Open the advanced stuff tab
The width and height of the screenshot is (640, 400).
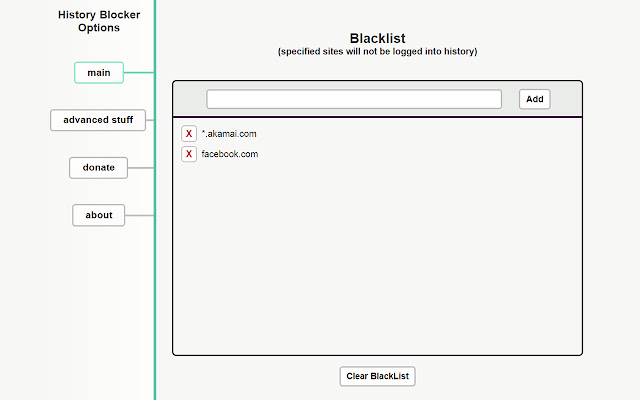(x=98, y=120)
